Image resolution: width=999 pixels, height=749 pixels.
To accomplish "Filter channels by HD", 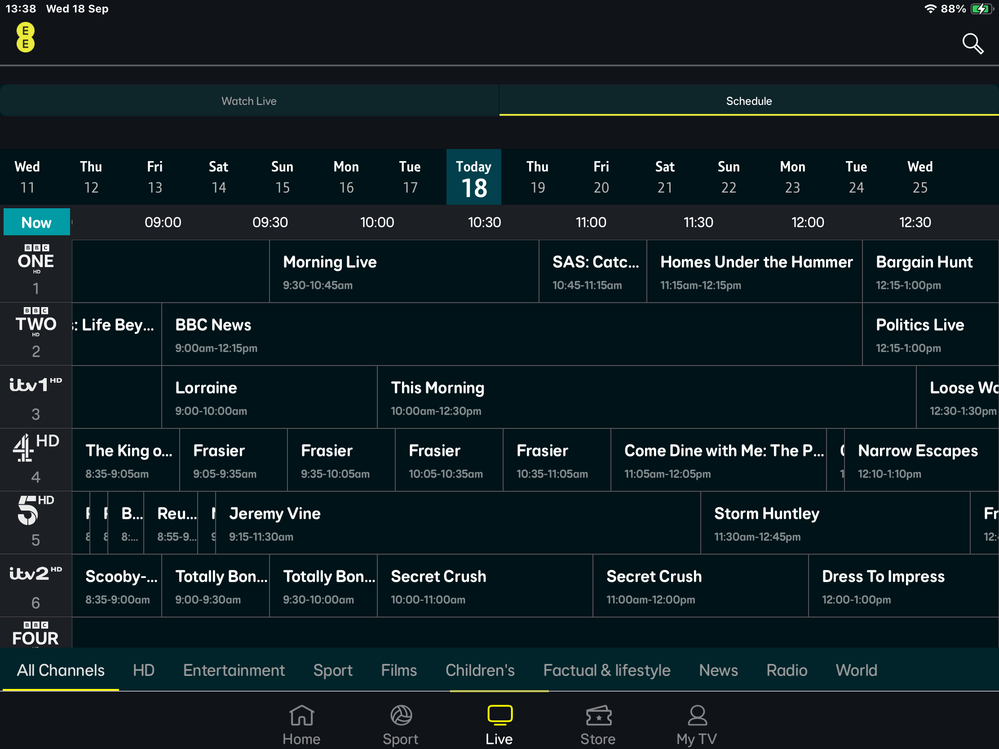I will (x=143, y=670).
